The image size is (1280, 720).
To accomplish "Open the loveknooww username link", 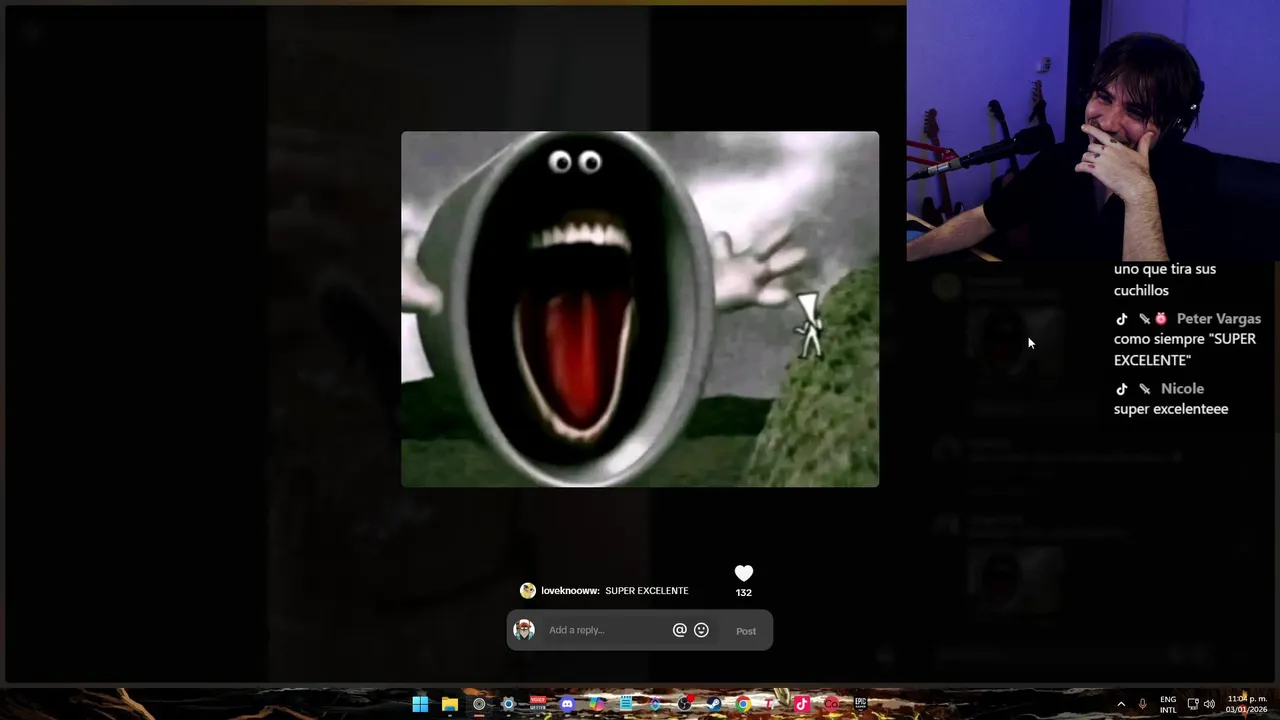I will click(x=571, y=591).
